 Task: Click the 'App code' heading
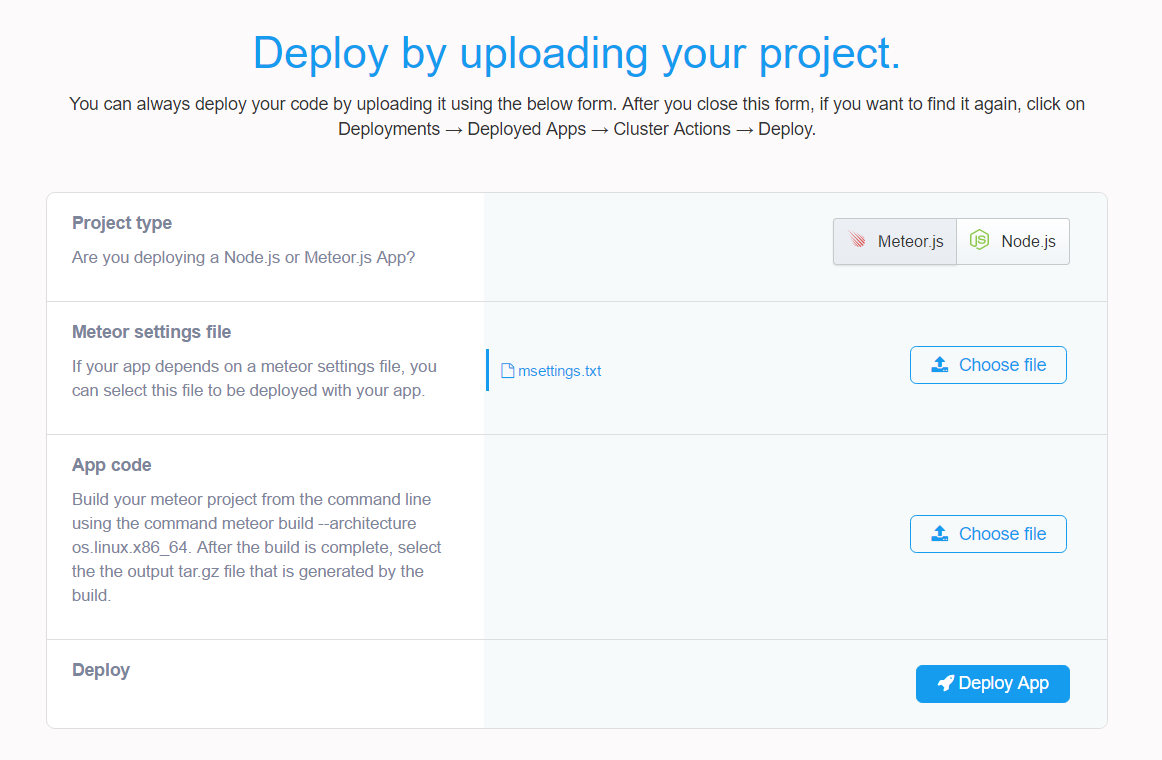[111, 465]
